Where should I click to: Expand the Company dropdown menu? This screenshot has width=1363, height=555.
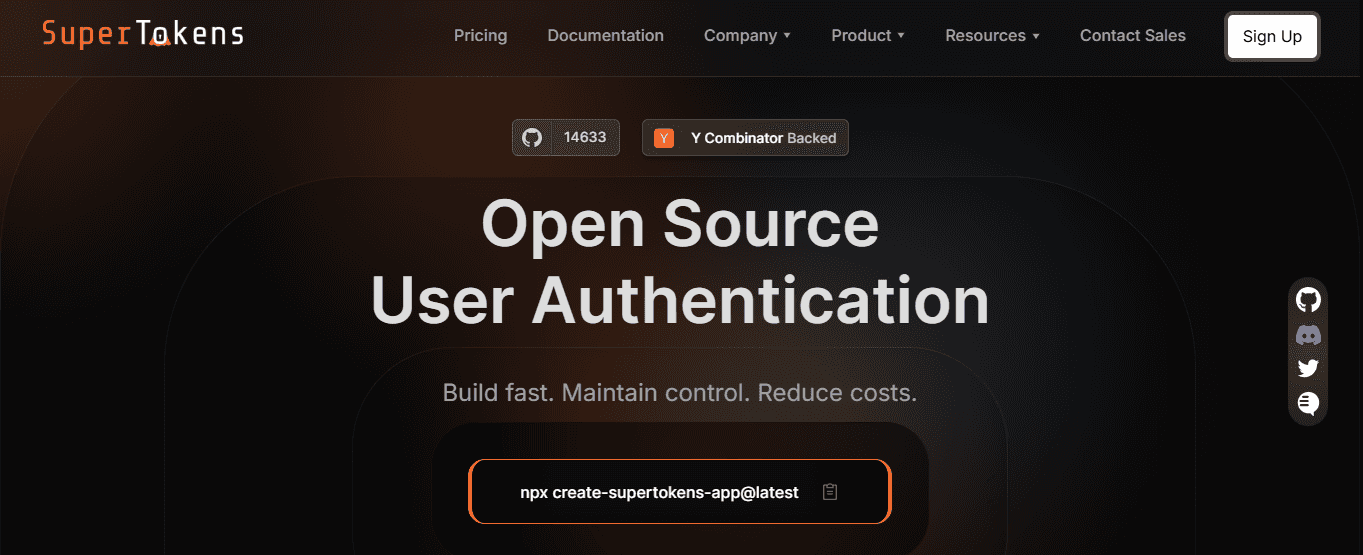coord(747,36)
